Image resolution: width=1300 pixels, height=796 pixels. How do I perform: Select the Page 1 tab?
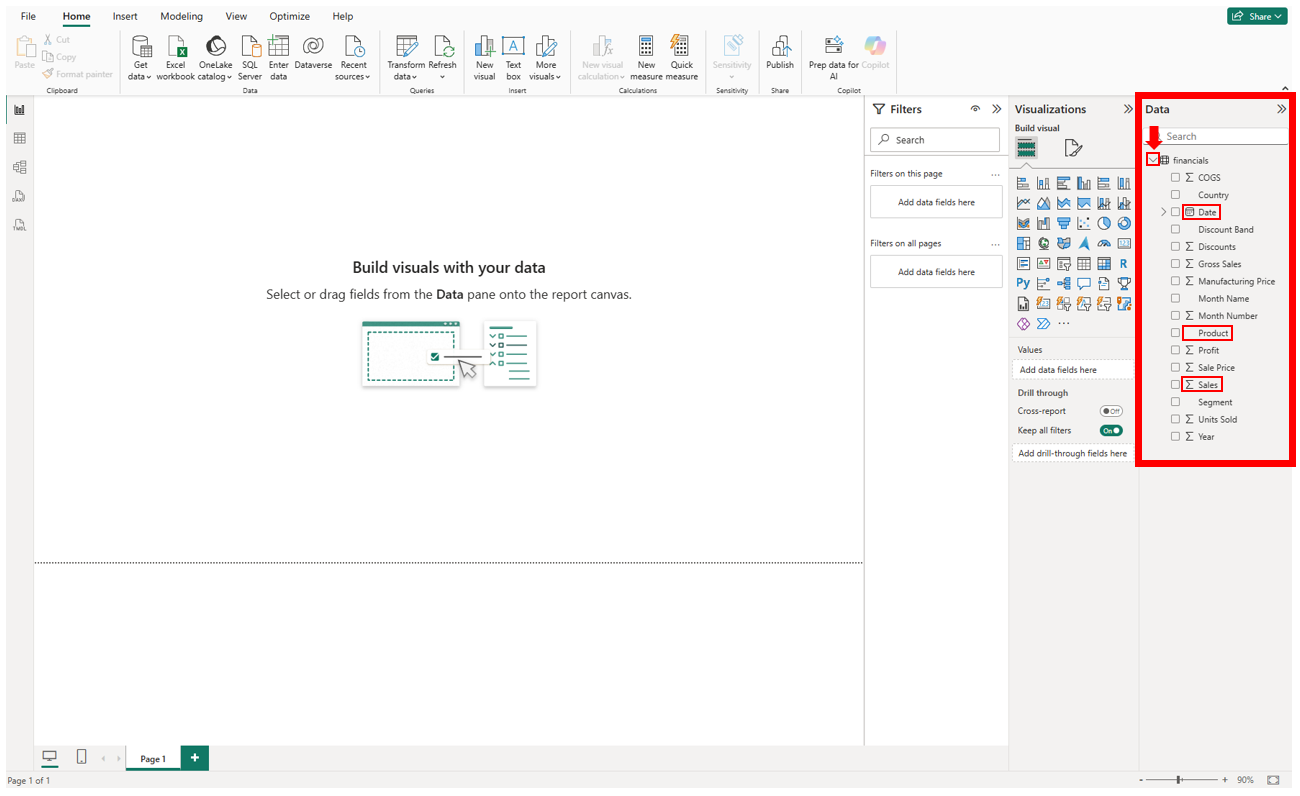153,759
